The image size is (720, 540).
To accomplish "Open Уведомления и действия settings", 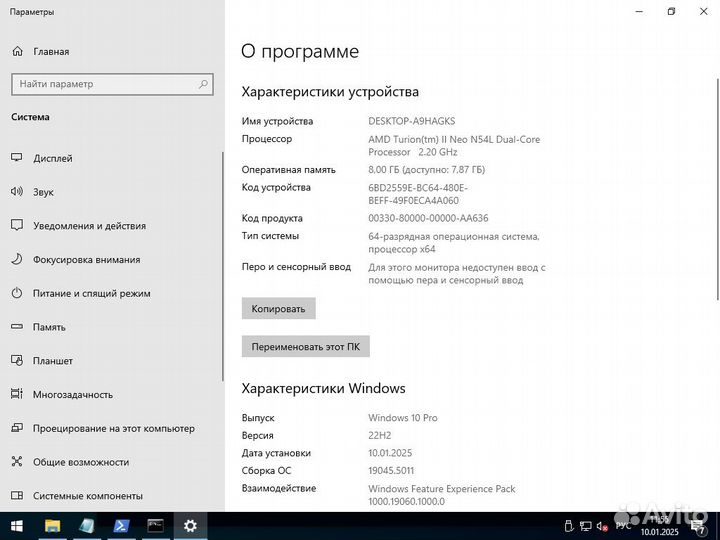I will [x=79, y=226].
